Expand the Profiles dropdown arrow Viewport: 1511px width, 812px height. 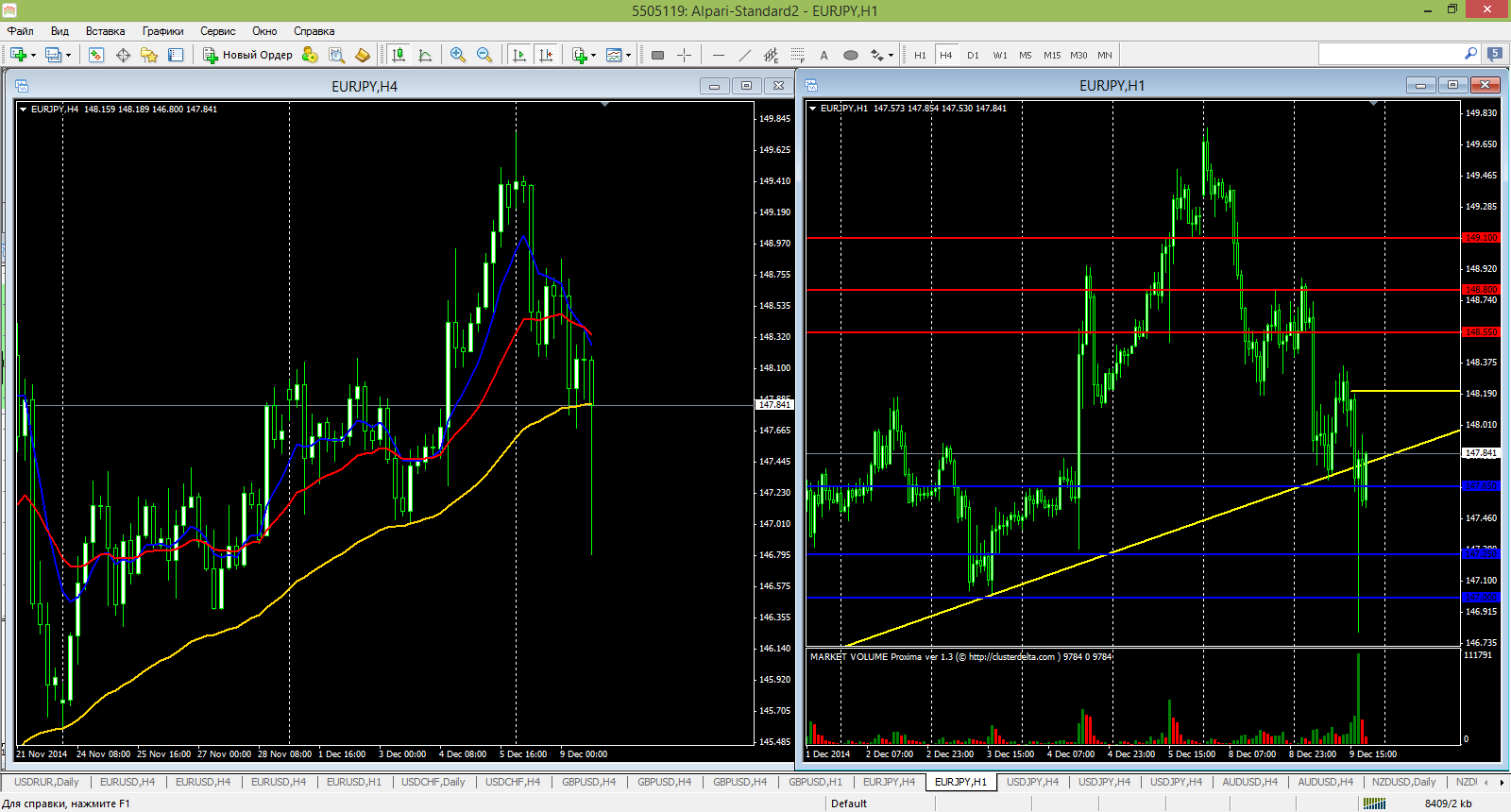68,55
